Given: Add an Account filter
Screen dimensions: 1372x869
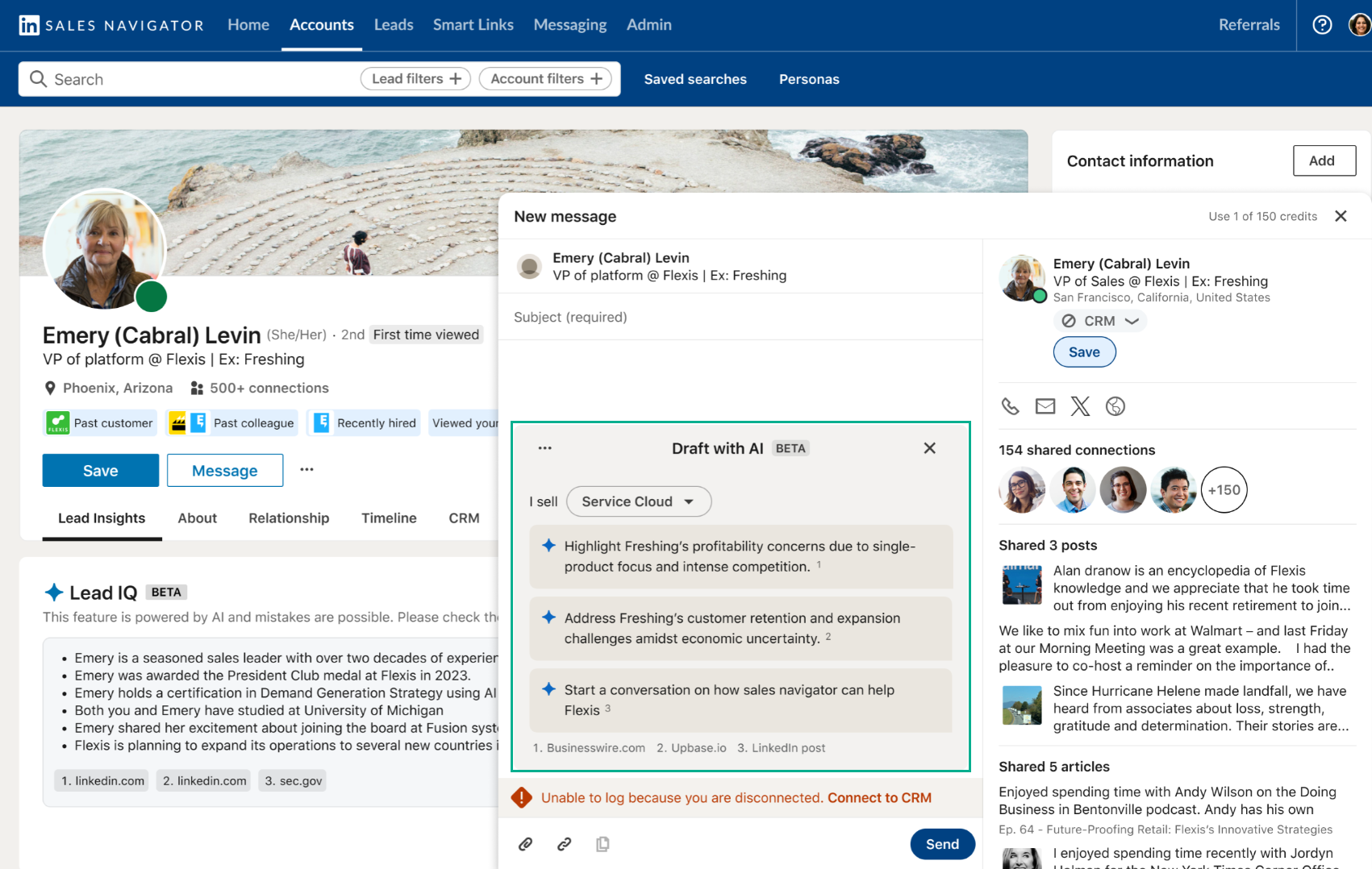Looking at the screenshot, I should coord(546,79).
